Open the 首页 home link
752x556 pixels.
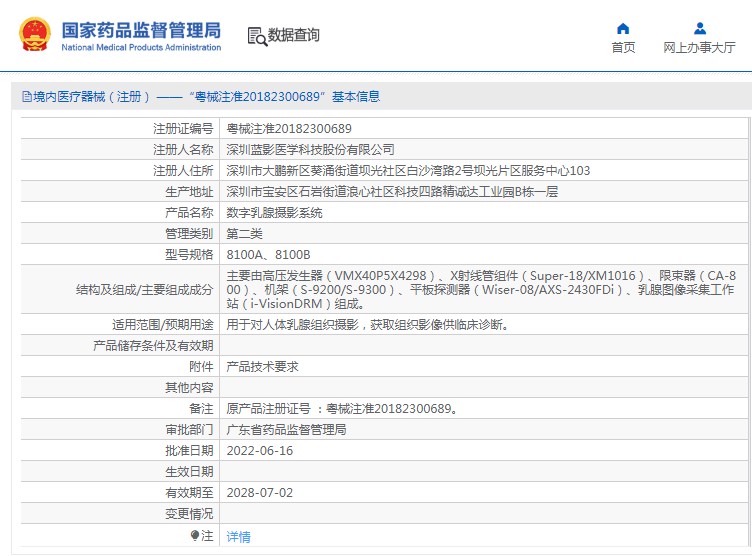point(623,47)
